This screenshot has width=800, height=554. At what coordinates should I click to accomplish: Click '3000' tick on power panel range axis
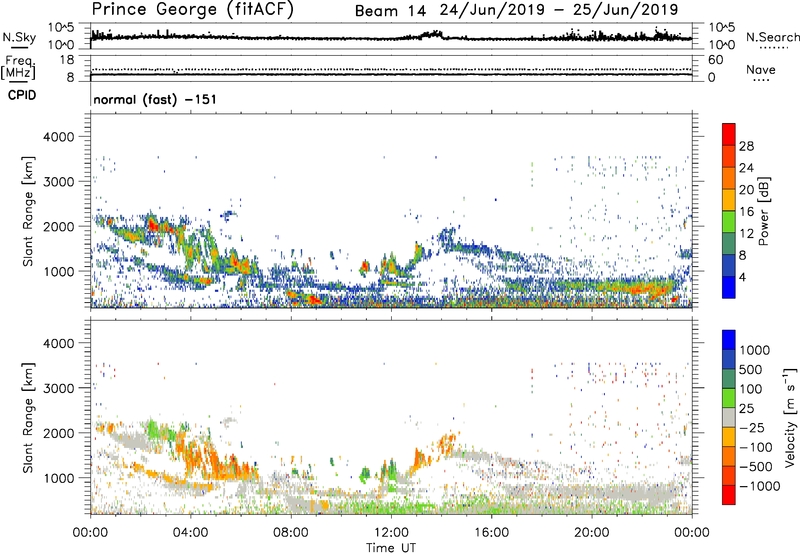coord(58,182)
